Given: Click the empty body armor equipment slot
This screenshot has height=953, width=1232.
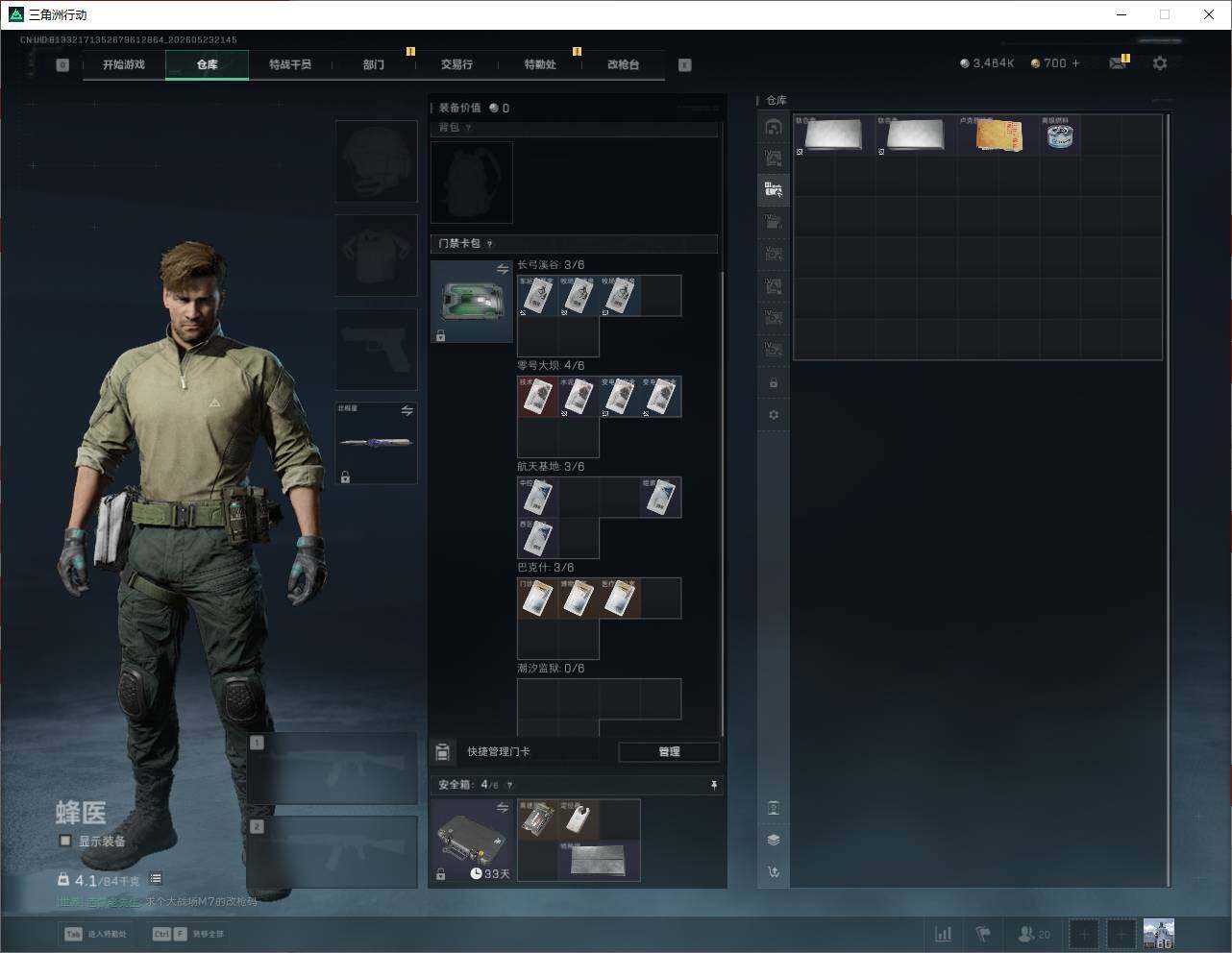Looking at the screenshot, I should (376, 255).
